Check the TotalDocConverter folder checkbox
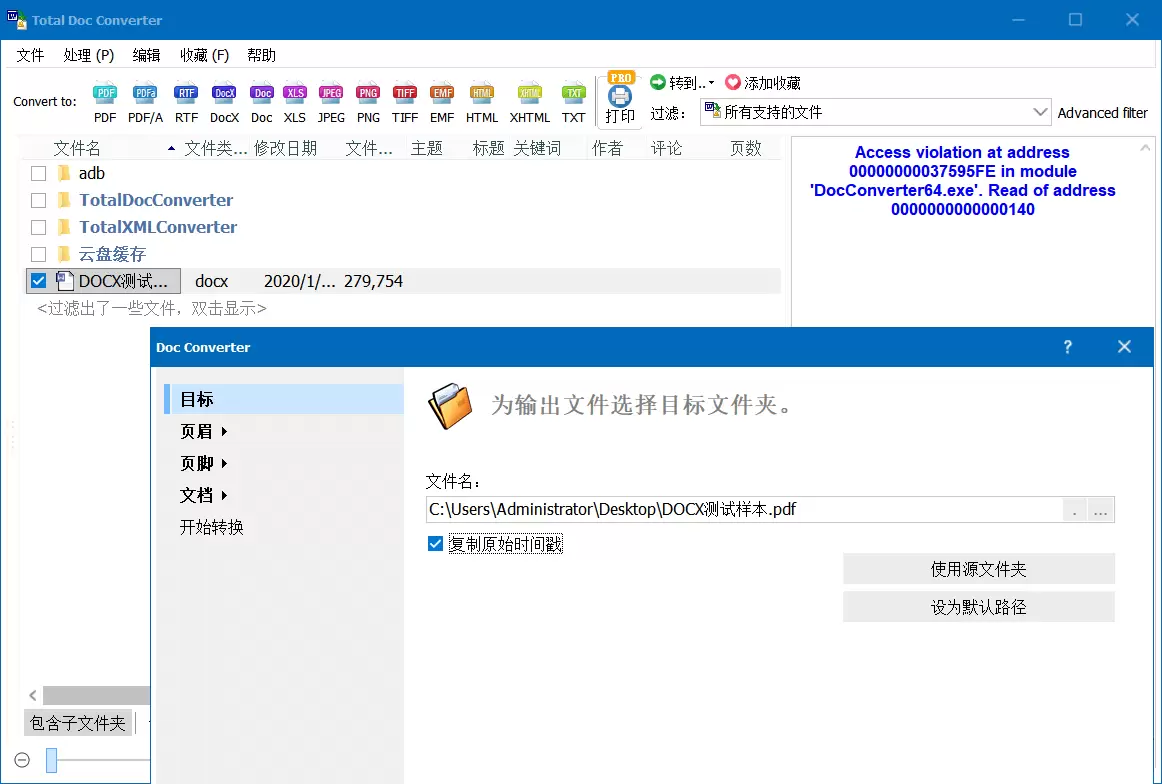This screenshot has width=1162, height=784. (x=39, y=200)
